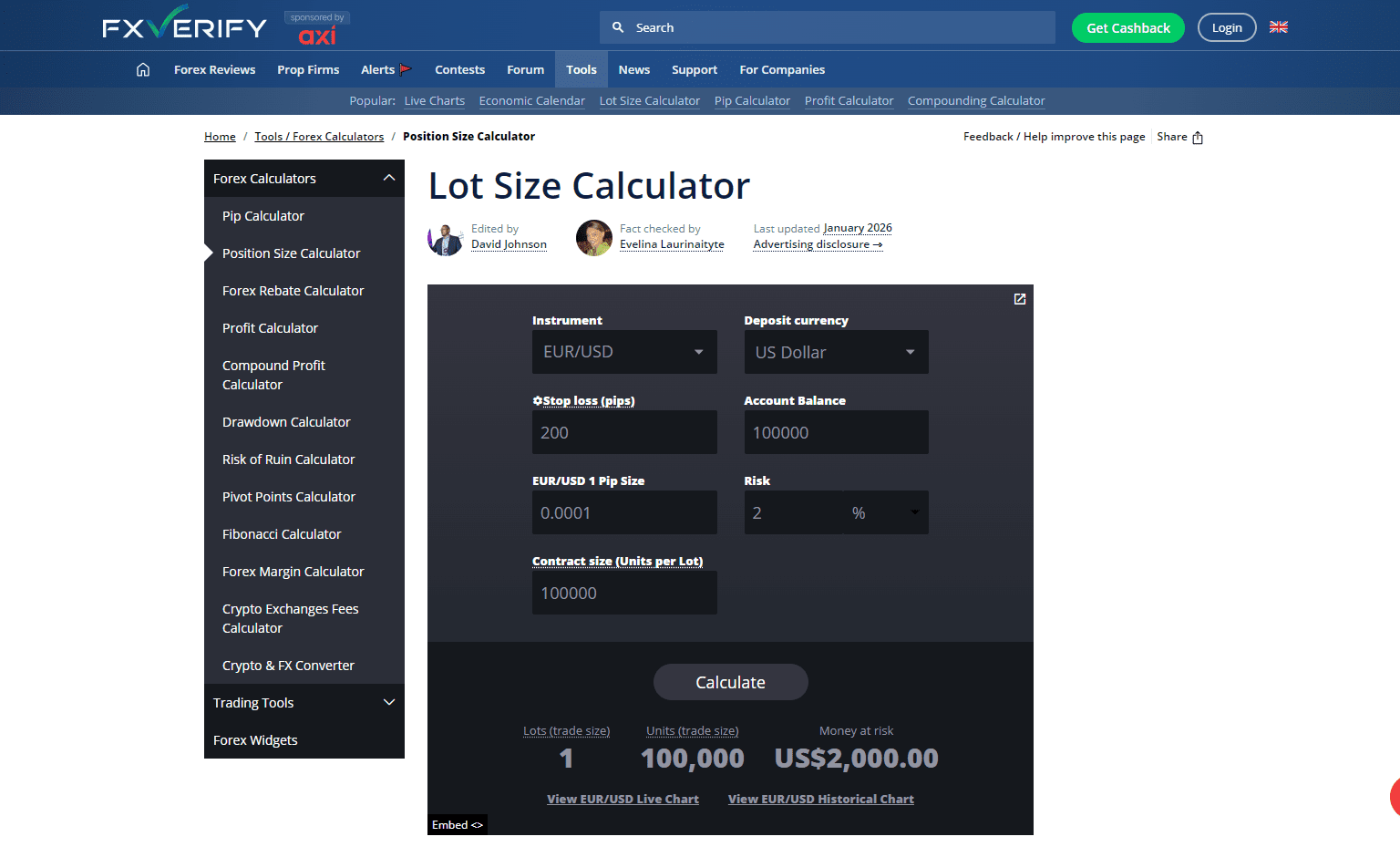Image resolution: width=1400 pixels, height=847 pixels.
Task: Expand the Trading Tools section
Action: pyautogui.click(x=389, y=702)
